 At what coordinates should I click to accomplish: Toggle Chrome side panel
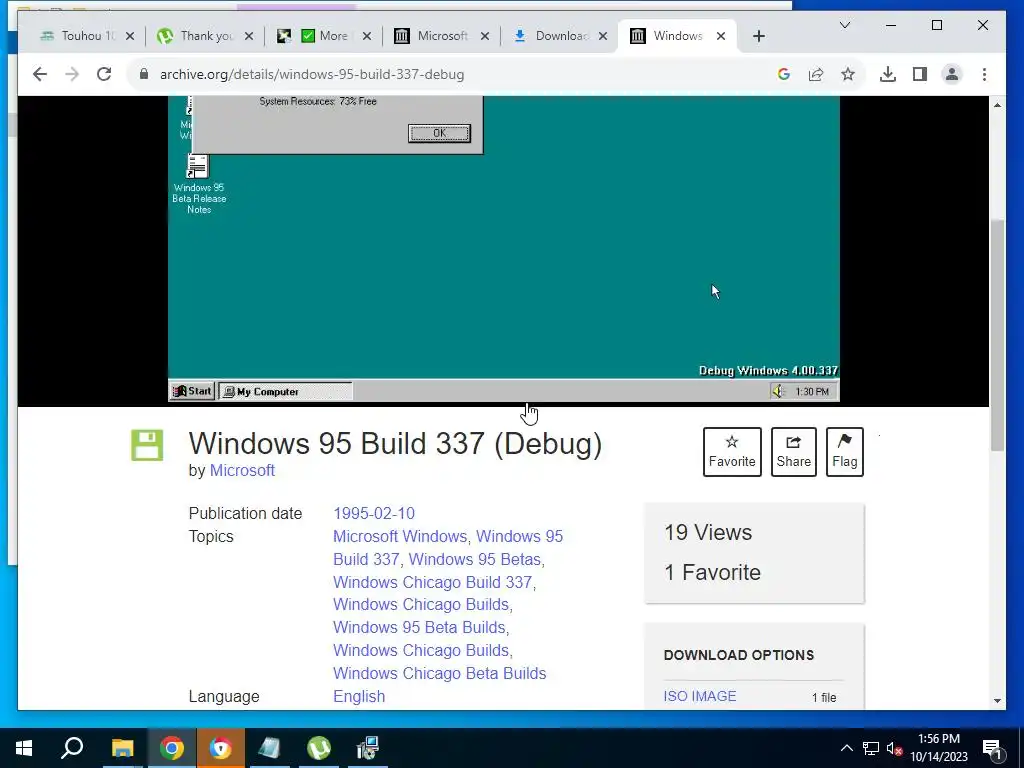tap(920, 74)
